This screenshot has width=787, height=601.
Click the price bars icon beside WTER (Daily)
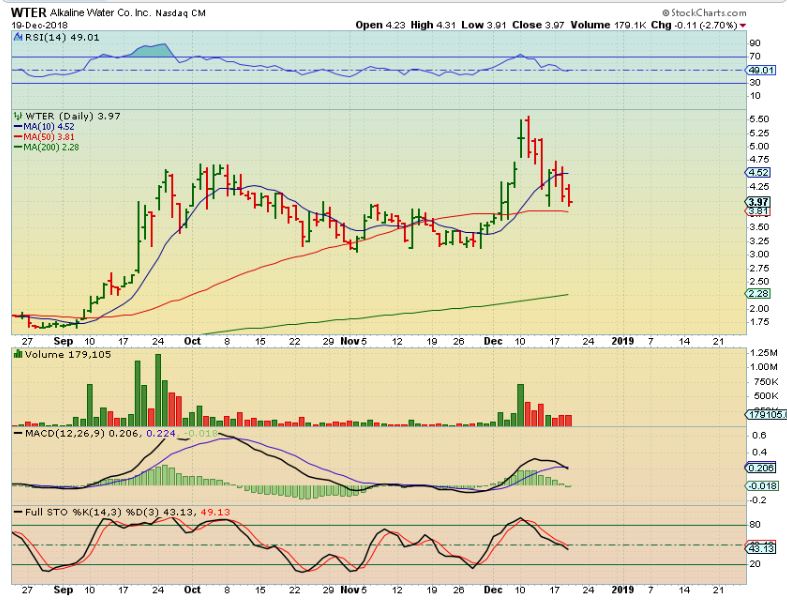pyautogui.click(x=18, y=116)
